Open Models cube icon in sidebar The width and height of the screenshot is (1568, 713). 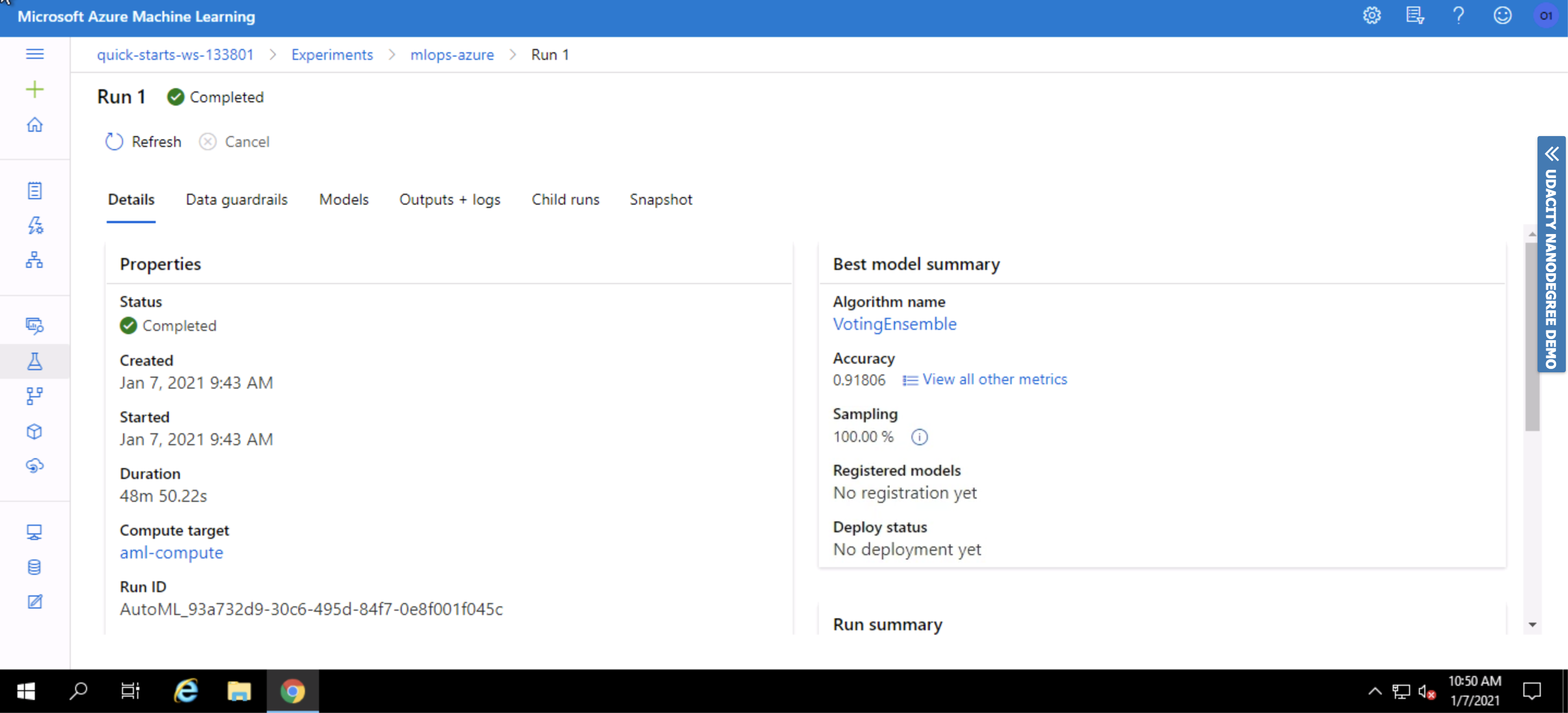pos(35,431)
